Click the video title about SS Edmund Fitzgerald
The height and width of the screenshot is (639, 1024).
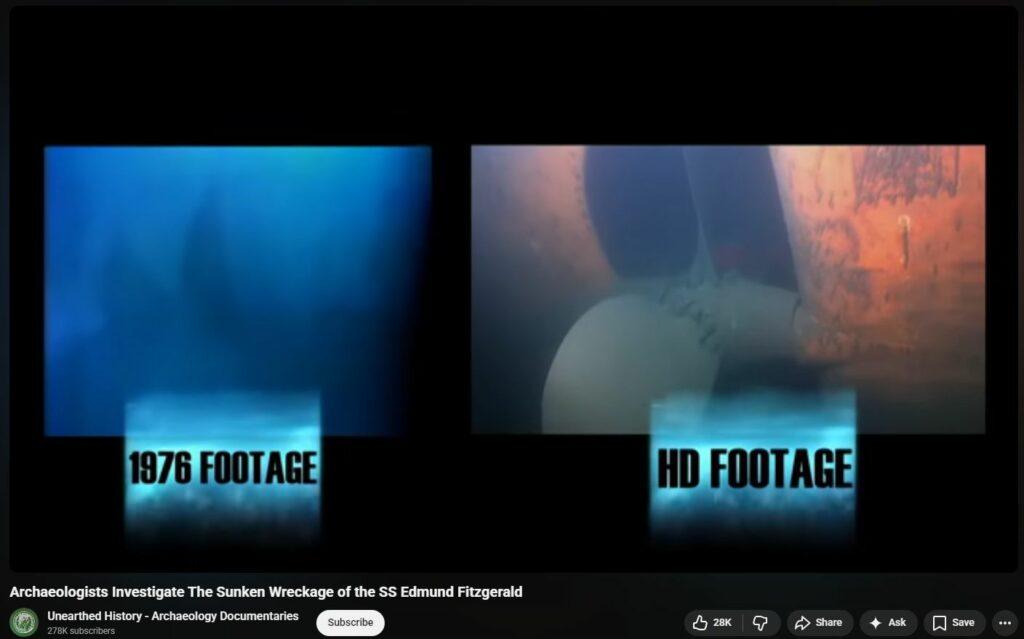266,592
